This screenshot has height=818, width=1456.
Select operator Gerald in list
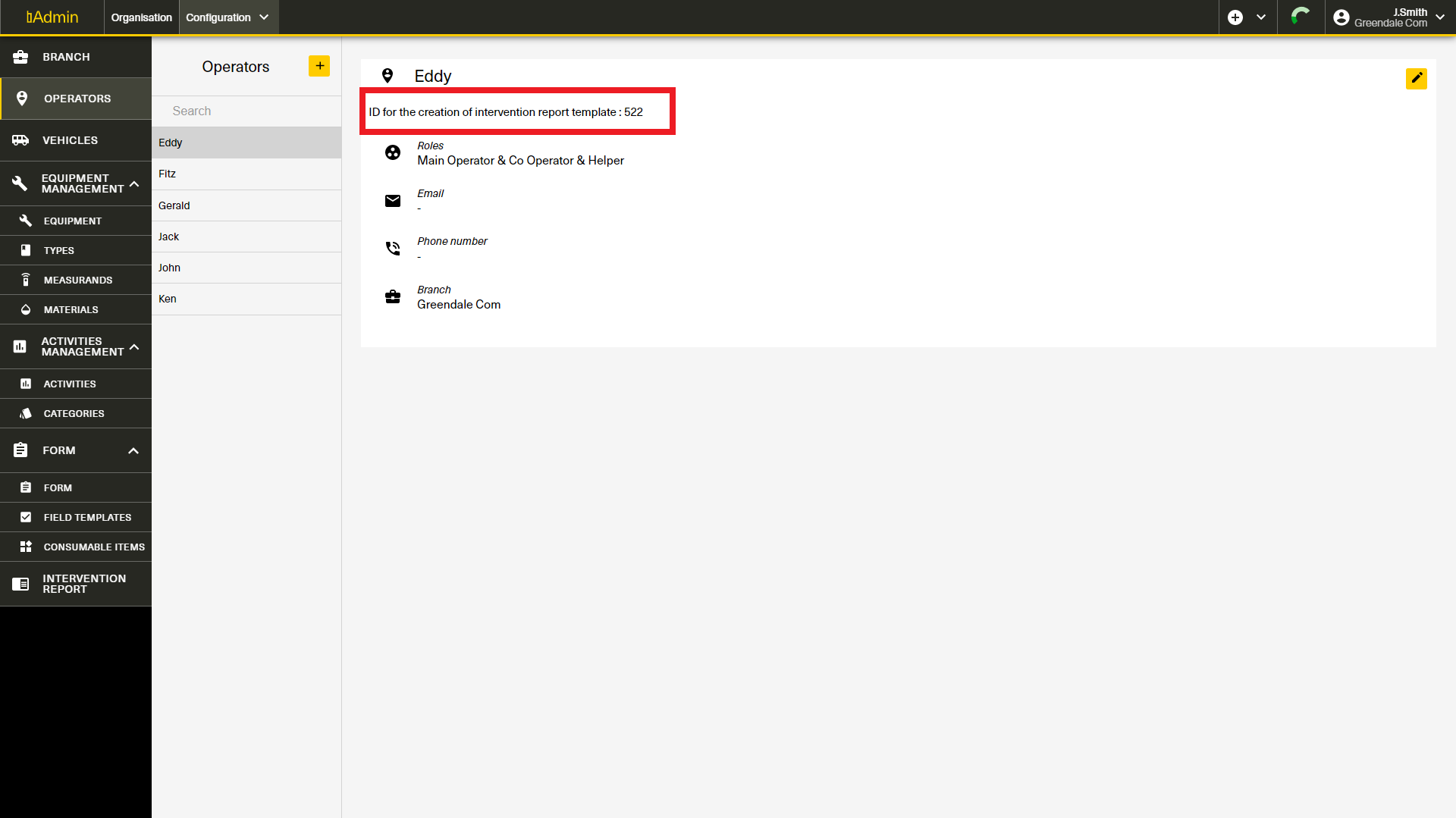(246, 205)
